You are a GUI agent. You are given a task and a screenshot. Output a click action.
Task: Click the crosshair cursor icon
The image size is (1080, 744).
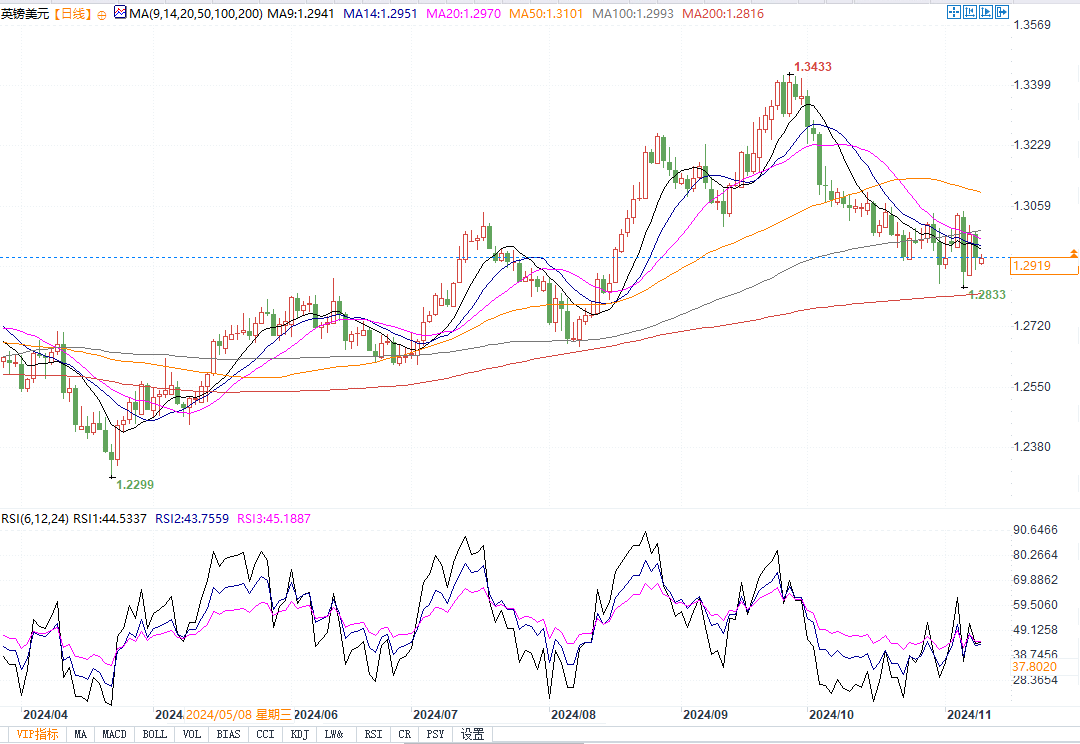point(953,12)
